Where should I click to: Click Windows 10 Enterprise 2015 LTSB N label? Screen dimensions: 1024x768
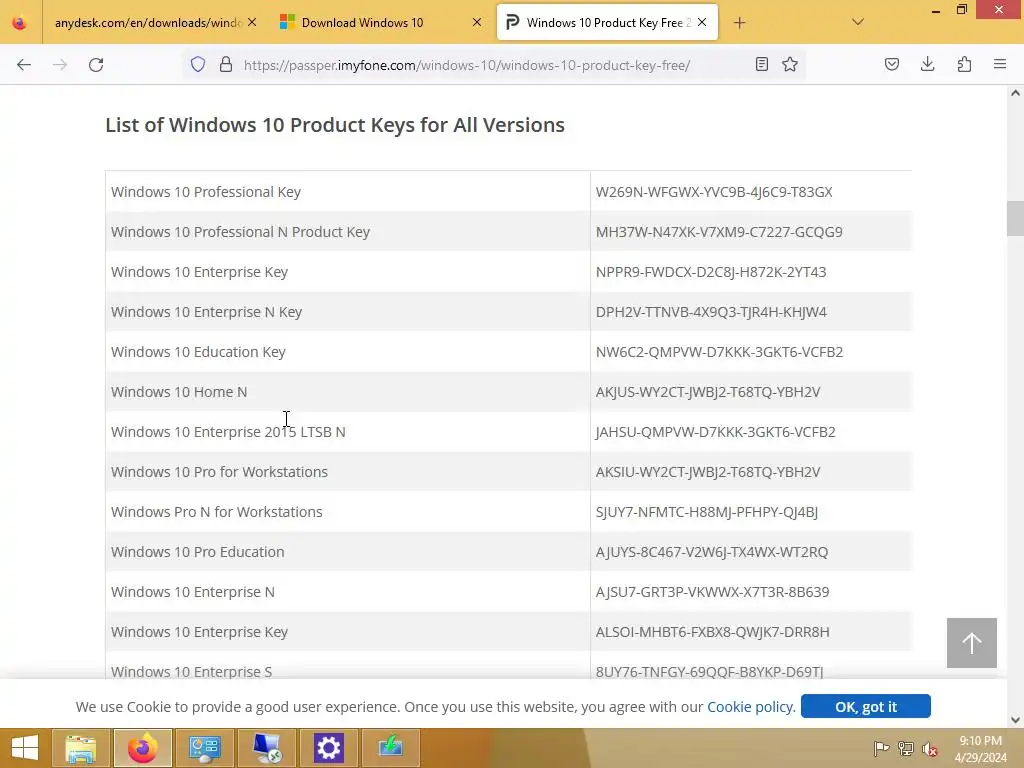228,432
